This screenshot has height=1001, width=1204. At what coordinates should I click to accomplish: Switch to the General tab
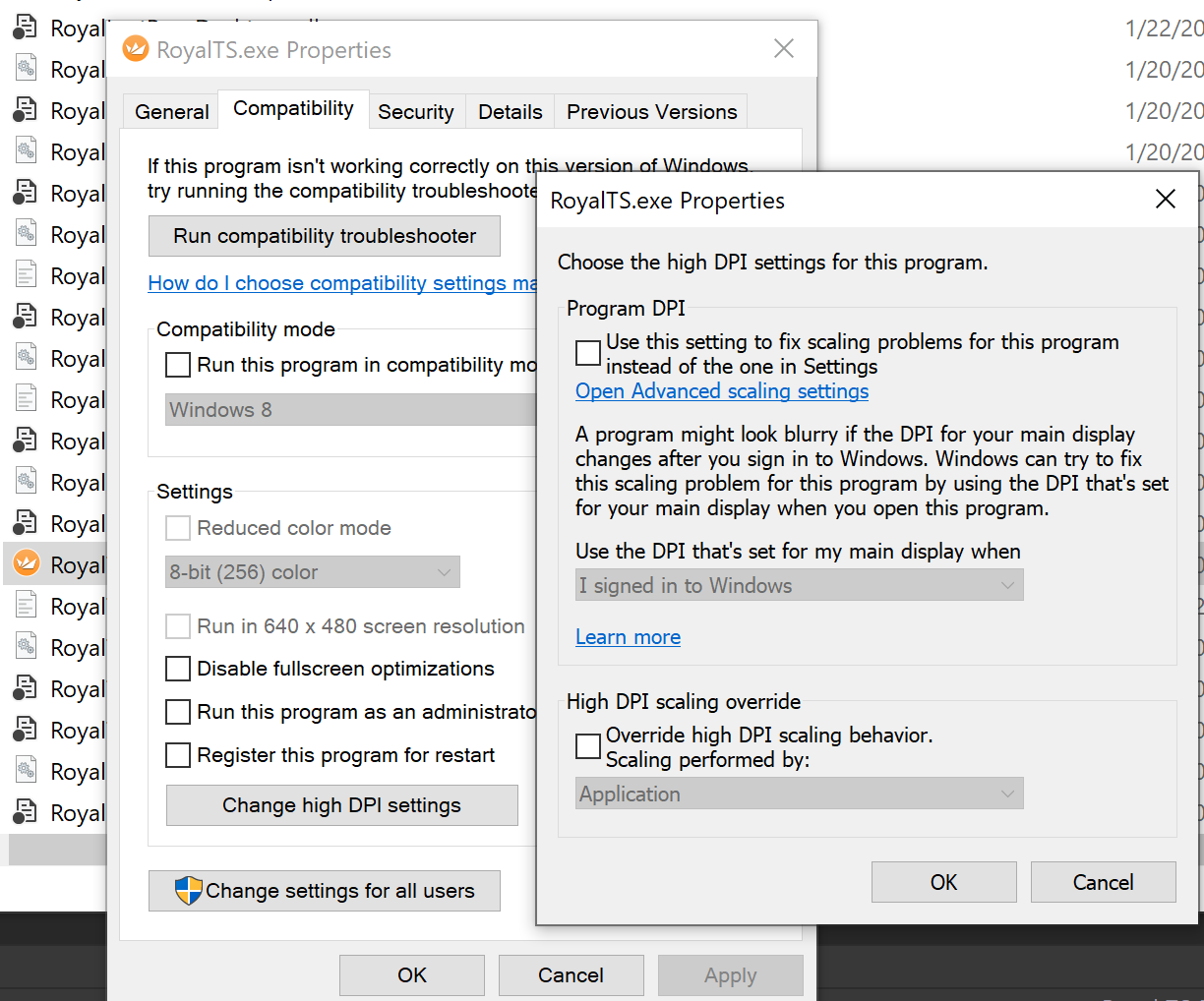coord(171,112)
